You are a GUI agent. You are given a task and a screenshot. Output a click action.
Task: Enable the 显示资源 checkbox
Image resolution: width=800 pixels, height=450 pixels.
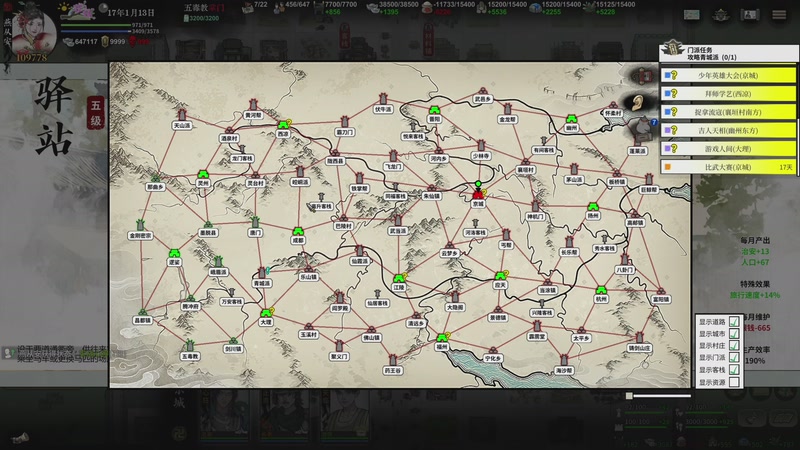click(734, 382)
